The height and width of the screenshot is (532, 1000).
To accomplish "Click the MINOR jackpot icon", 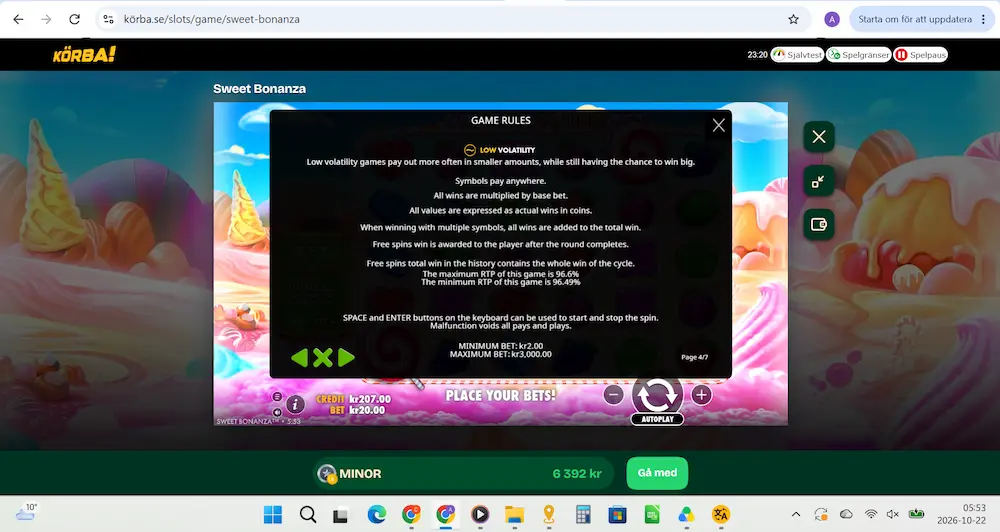I will (327, 474).
